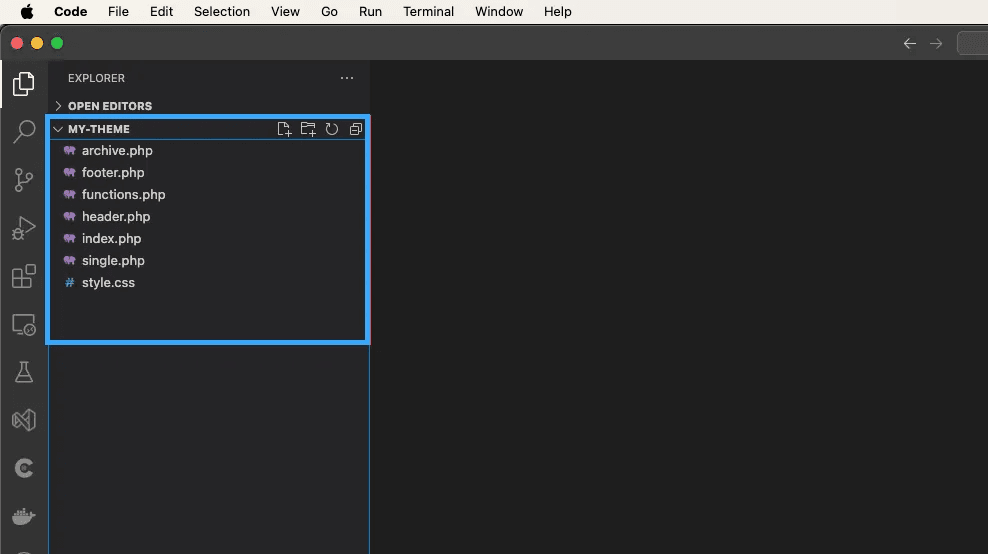
Task: Open Source Control view in activity bar
Action: [x=23, y=180]
